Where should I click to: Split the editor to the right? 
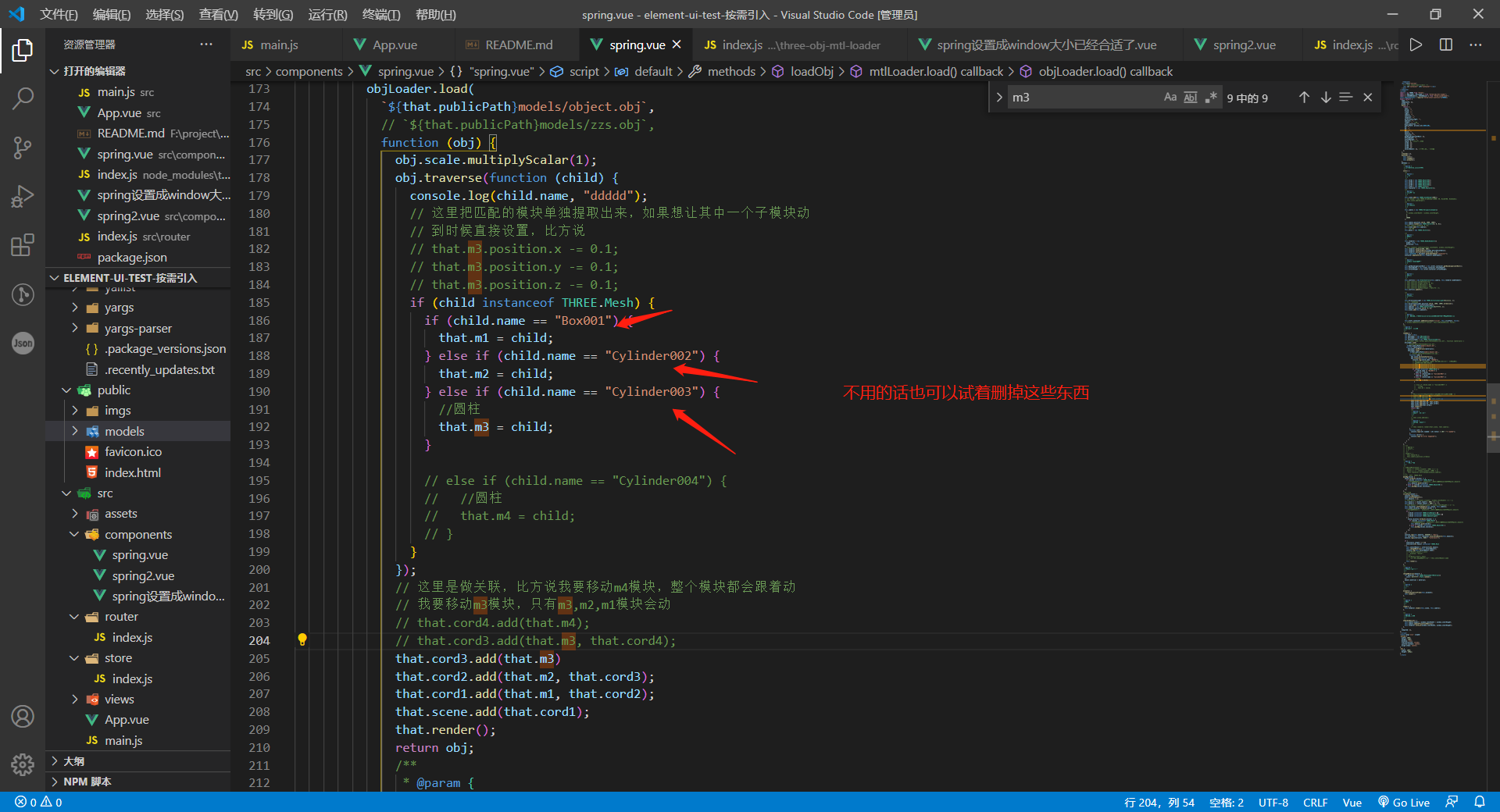pos(1446,45)
